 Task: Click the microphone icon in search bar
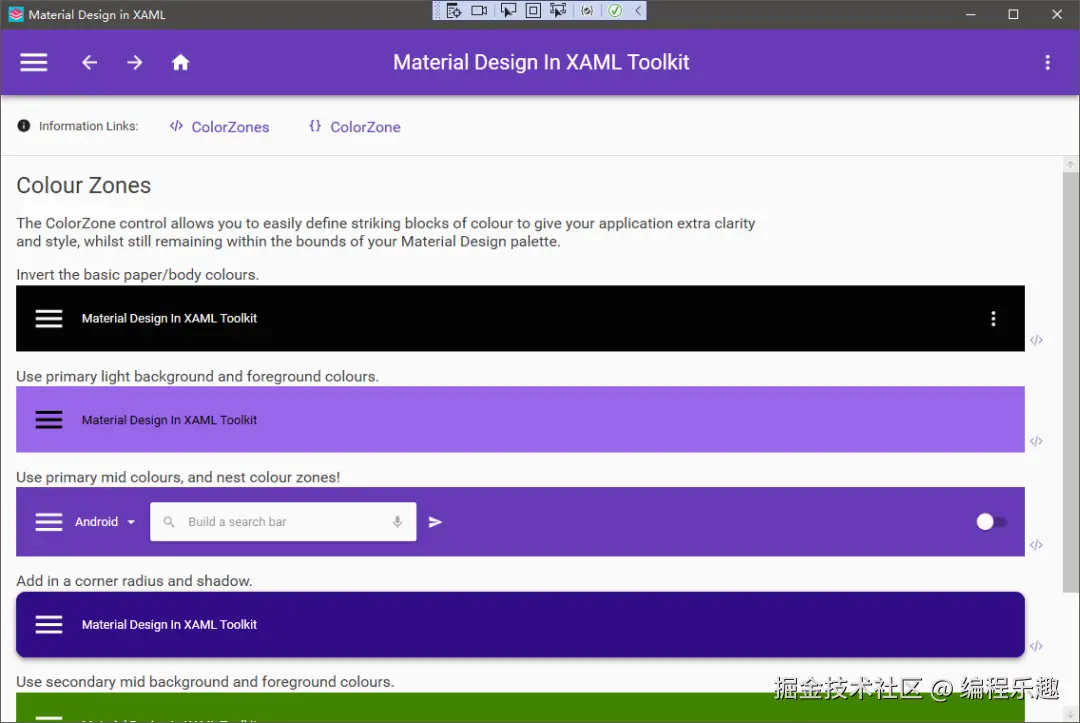[397, 522]
